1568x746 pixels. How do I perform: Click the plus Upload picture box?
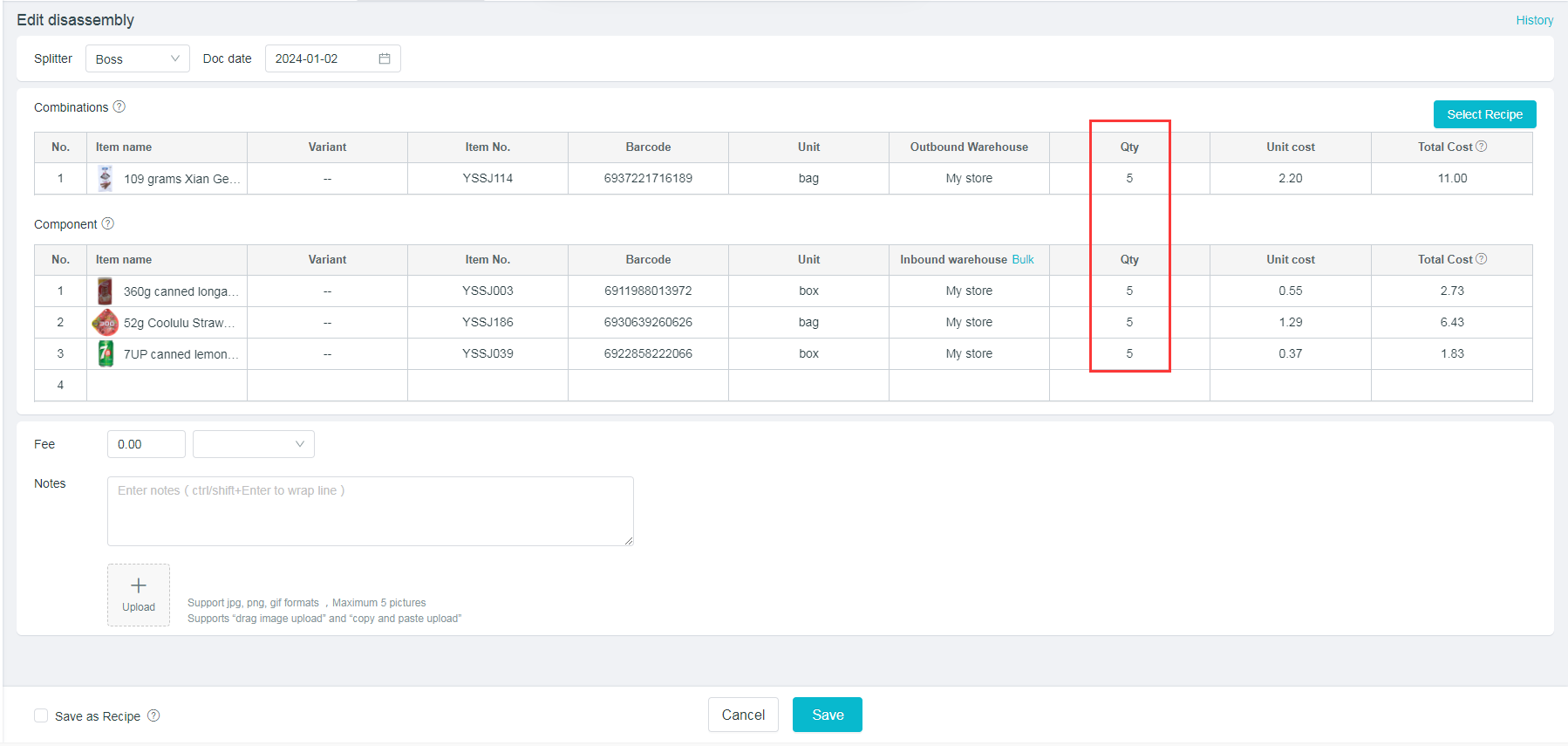139,594
